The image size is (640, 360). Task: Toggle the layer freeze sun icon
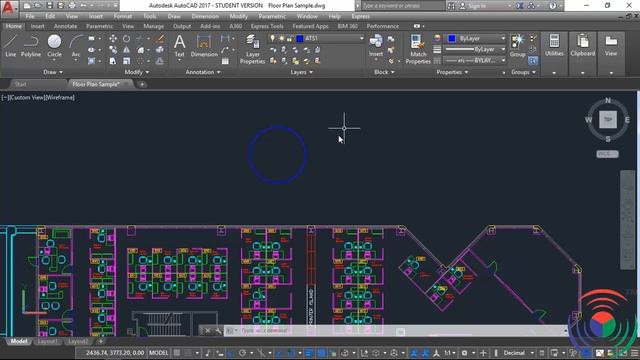[281, 38]
